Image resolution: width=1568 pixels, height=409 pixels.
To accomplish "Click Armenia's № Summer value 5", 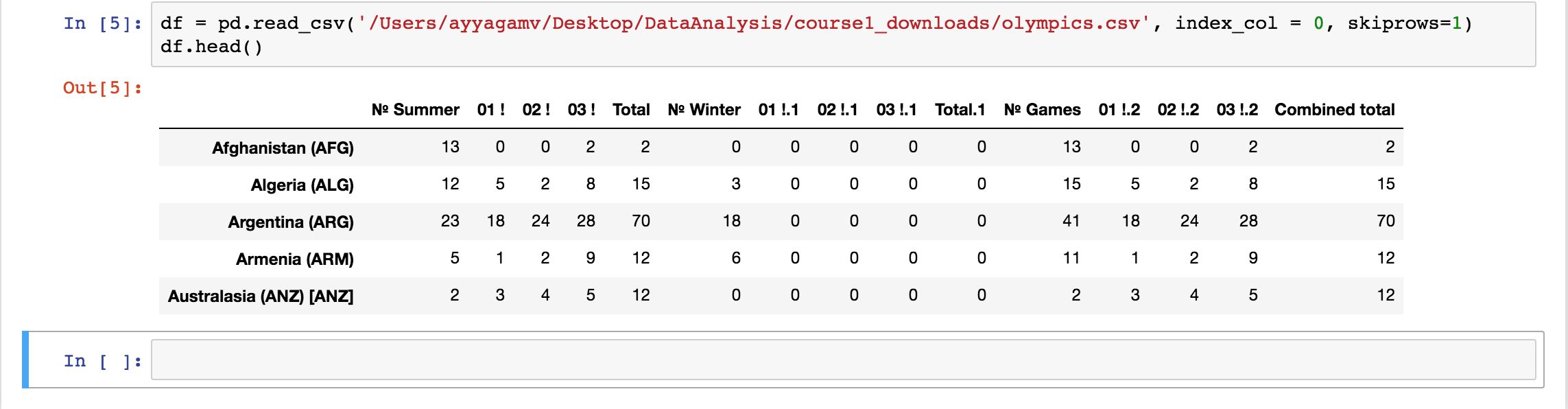I will pyautogui.click(x=455, y=258).
